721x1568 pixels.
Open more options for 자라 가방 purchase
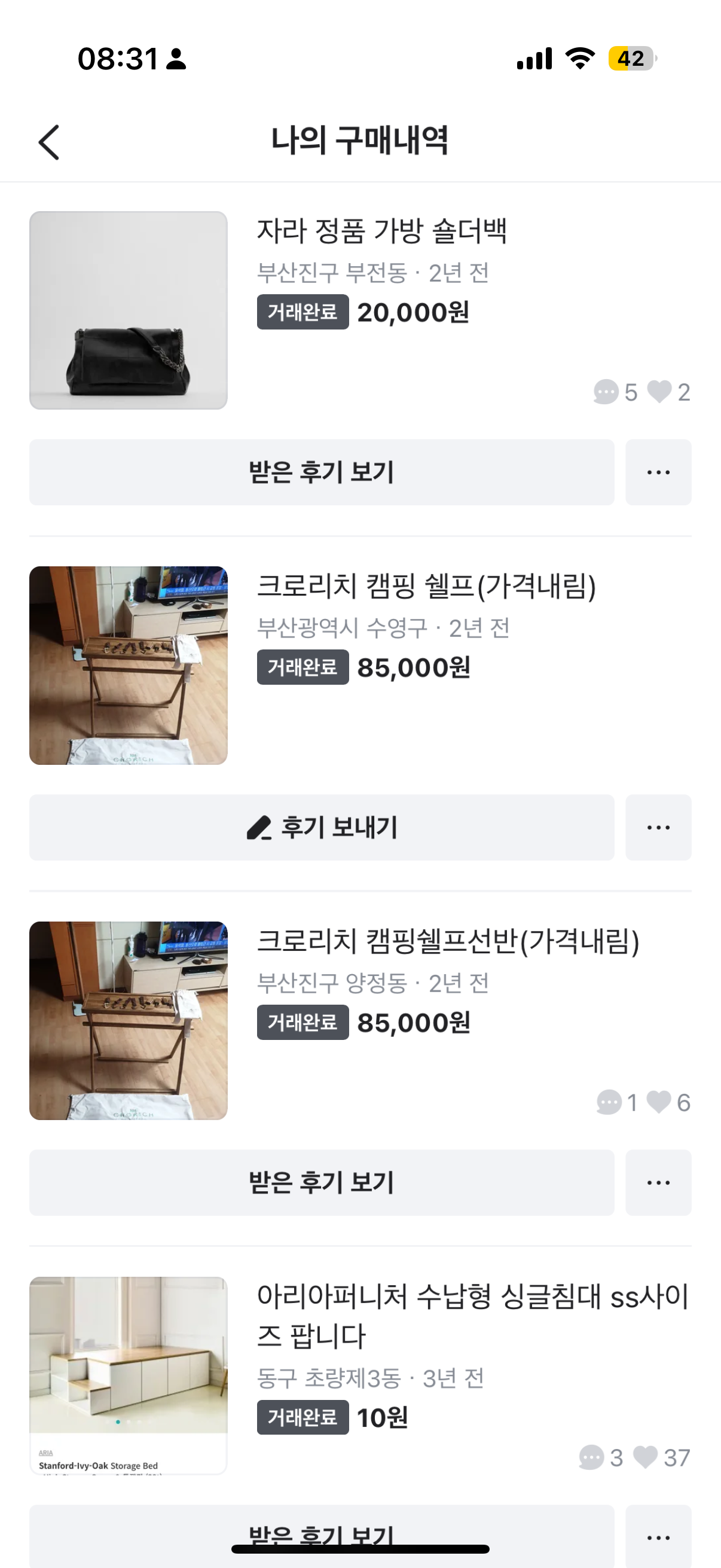pos(658,472)
